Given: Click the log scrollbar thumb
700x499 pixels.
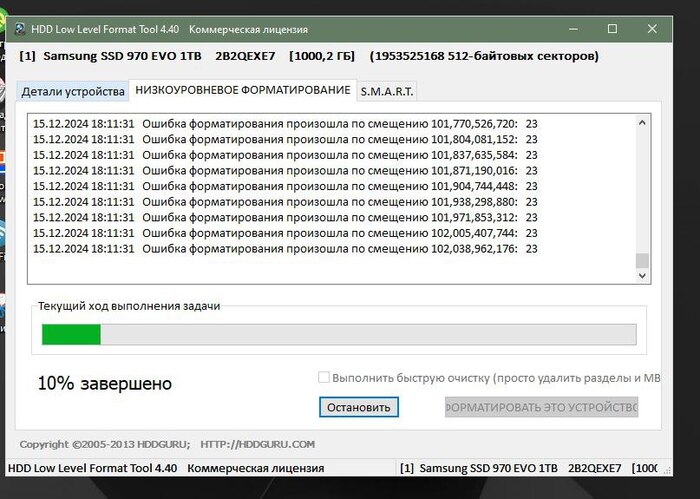Looking at the screenshot, I should 642,261.
